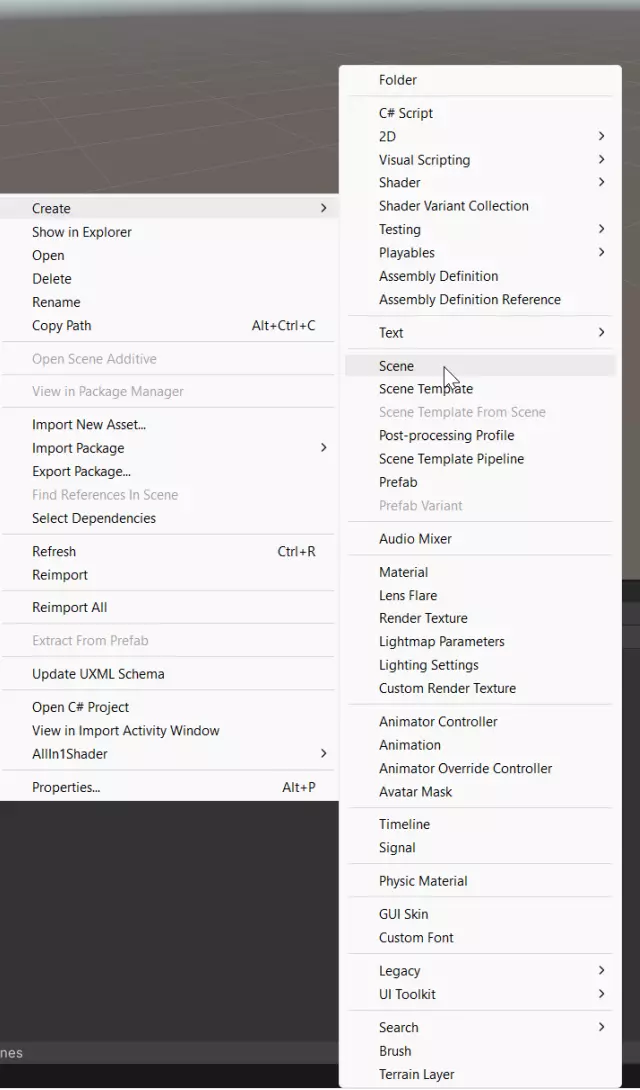Click Import New Asset entry
The image size is (640, 1090).
pos(89,425)
